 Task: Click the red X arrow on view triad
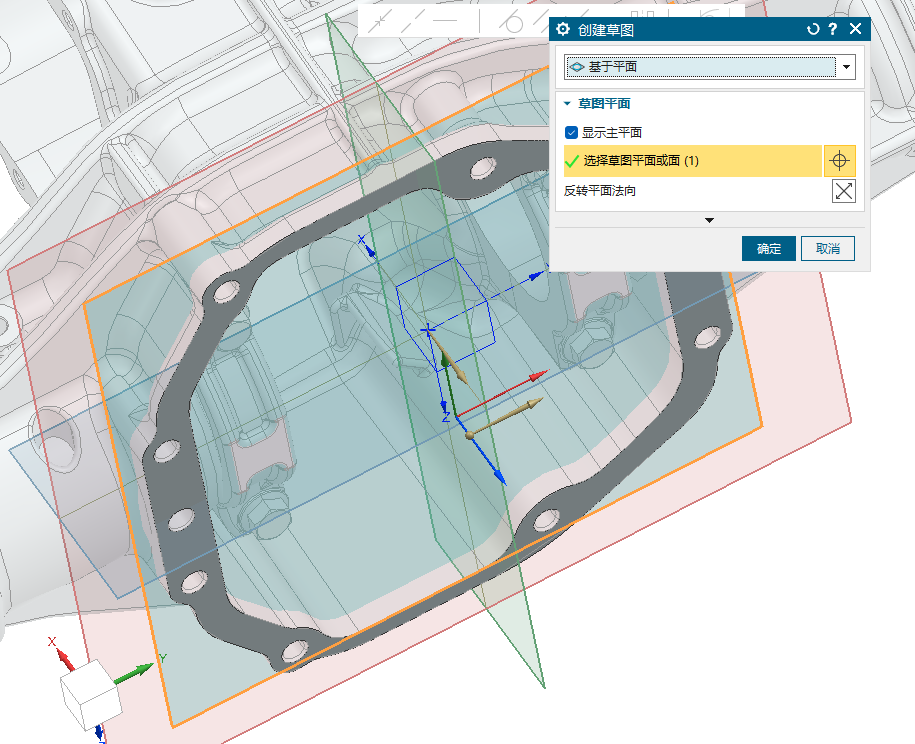pyautogui.click(x=62, y=656)
